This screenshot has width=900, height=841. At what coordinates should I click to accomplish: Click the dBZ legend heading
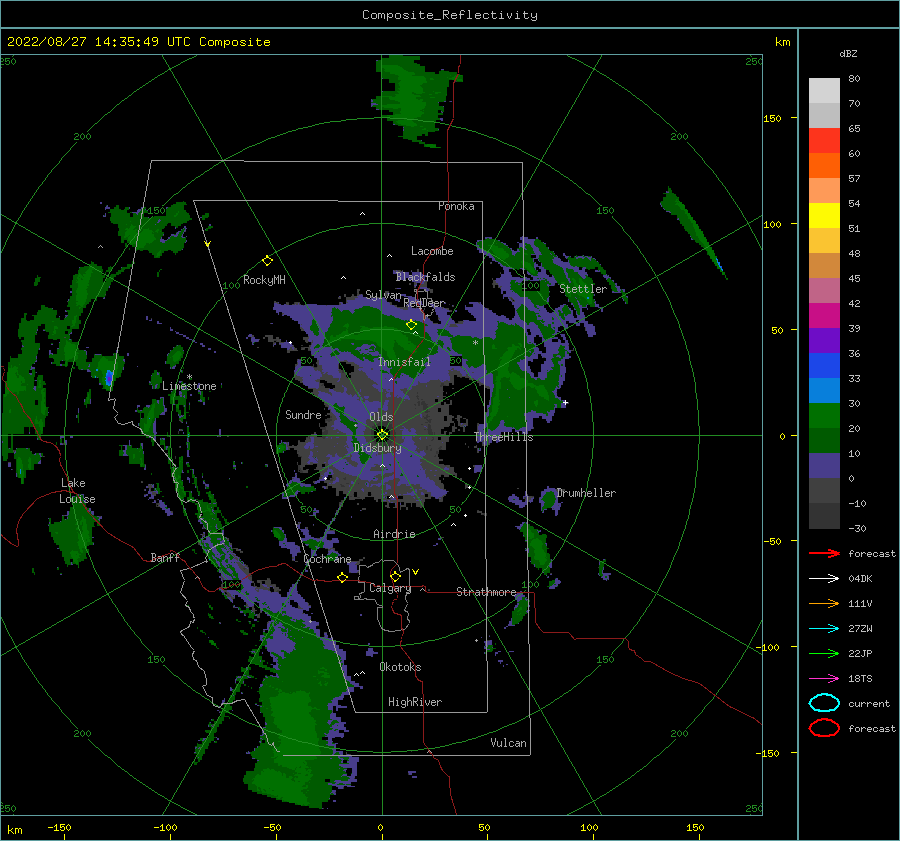click(x=848, y=53)
